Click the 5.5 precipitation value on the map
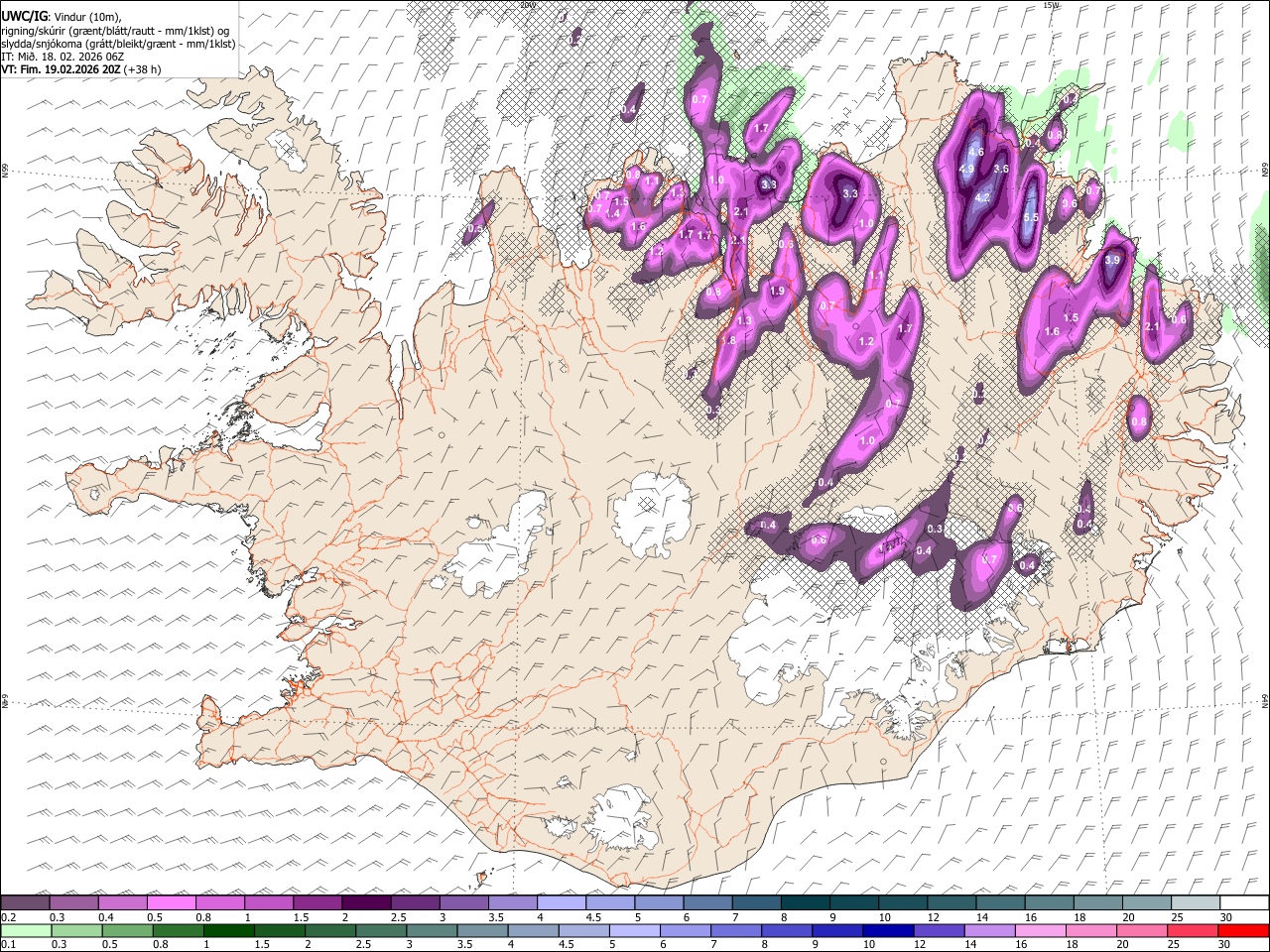Image resolution: width=1270 pixels, height=952 pixels. 1030,217
